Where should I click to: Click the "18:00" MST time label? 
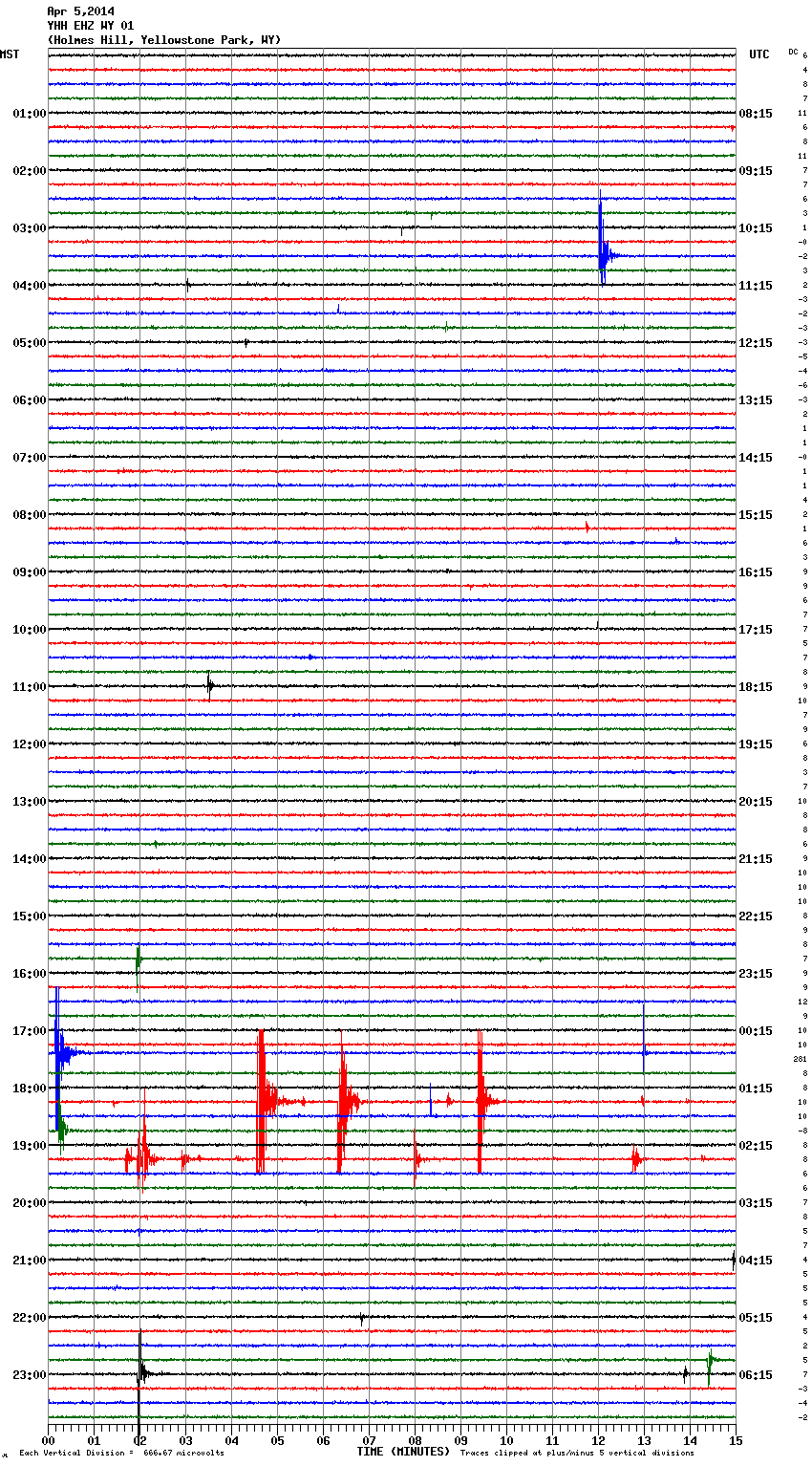[30, 1089]
